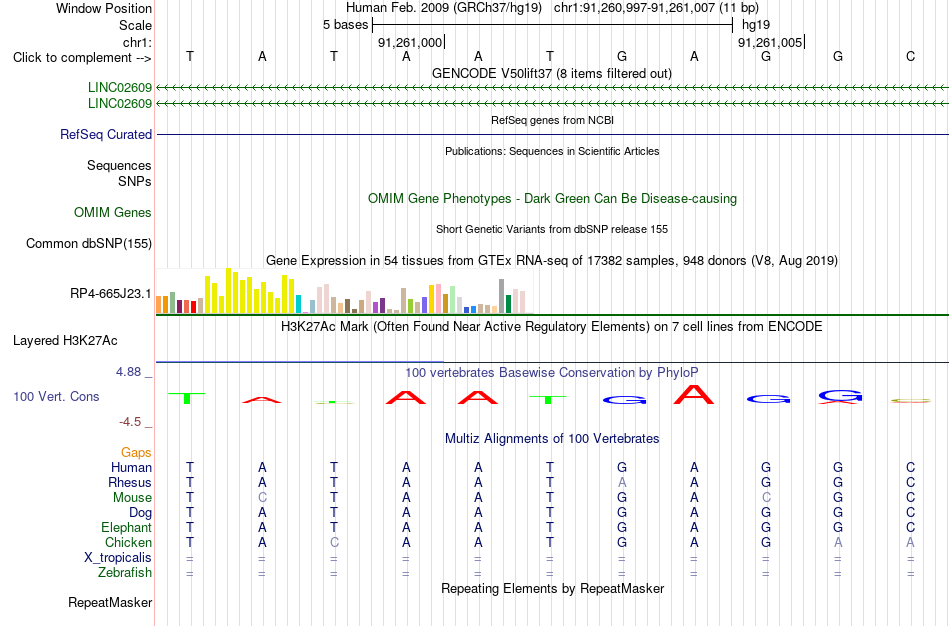The height and width of the screenshot is (626, 950).
Task: Select the Dog species row label
Action: (141, 513)
